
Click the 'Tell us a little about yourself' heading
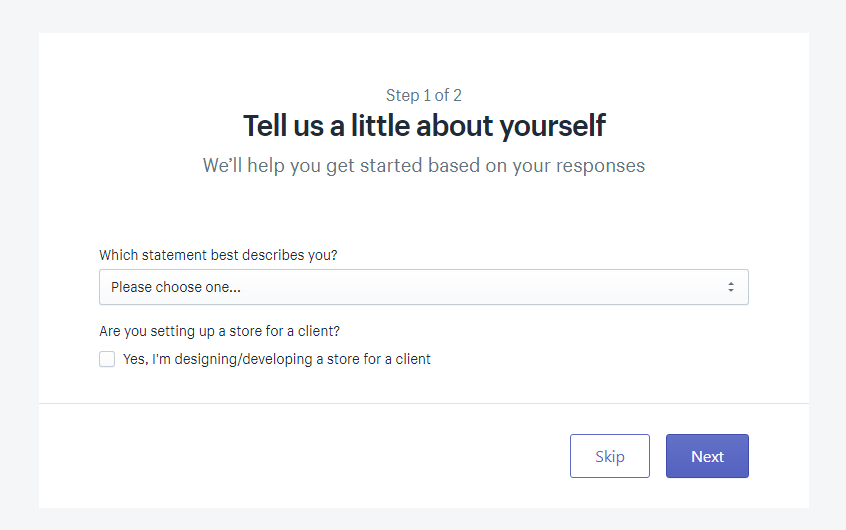coord(423,126)
